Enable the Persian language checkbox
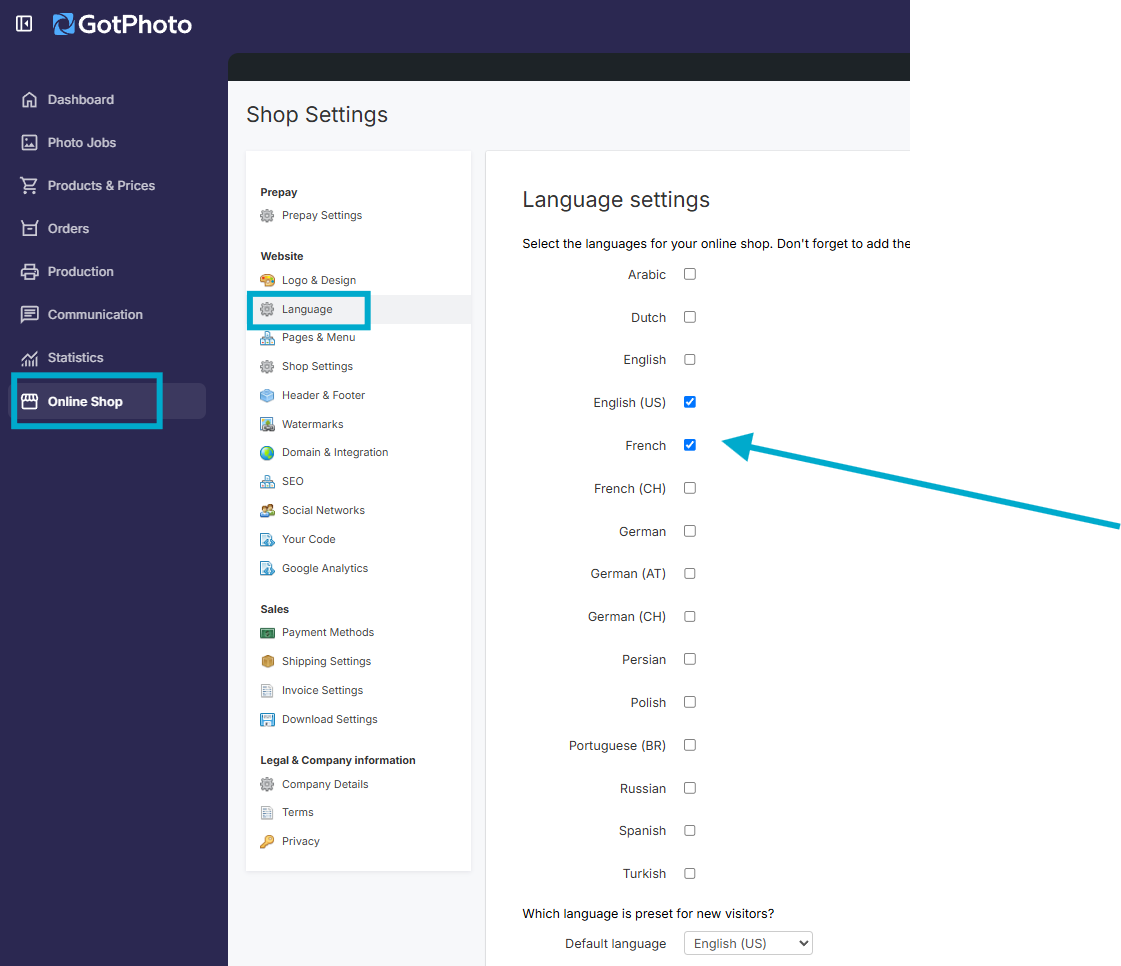 [690, 659]
